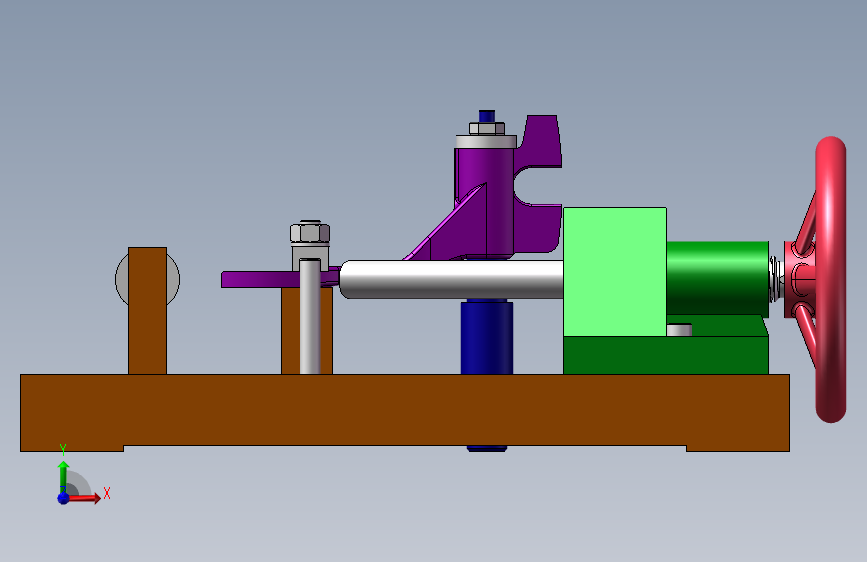Pick the silver vertical stud
Screen dimensions: 867x562
pos(310,316)
